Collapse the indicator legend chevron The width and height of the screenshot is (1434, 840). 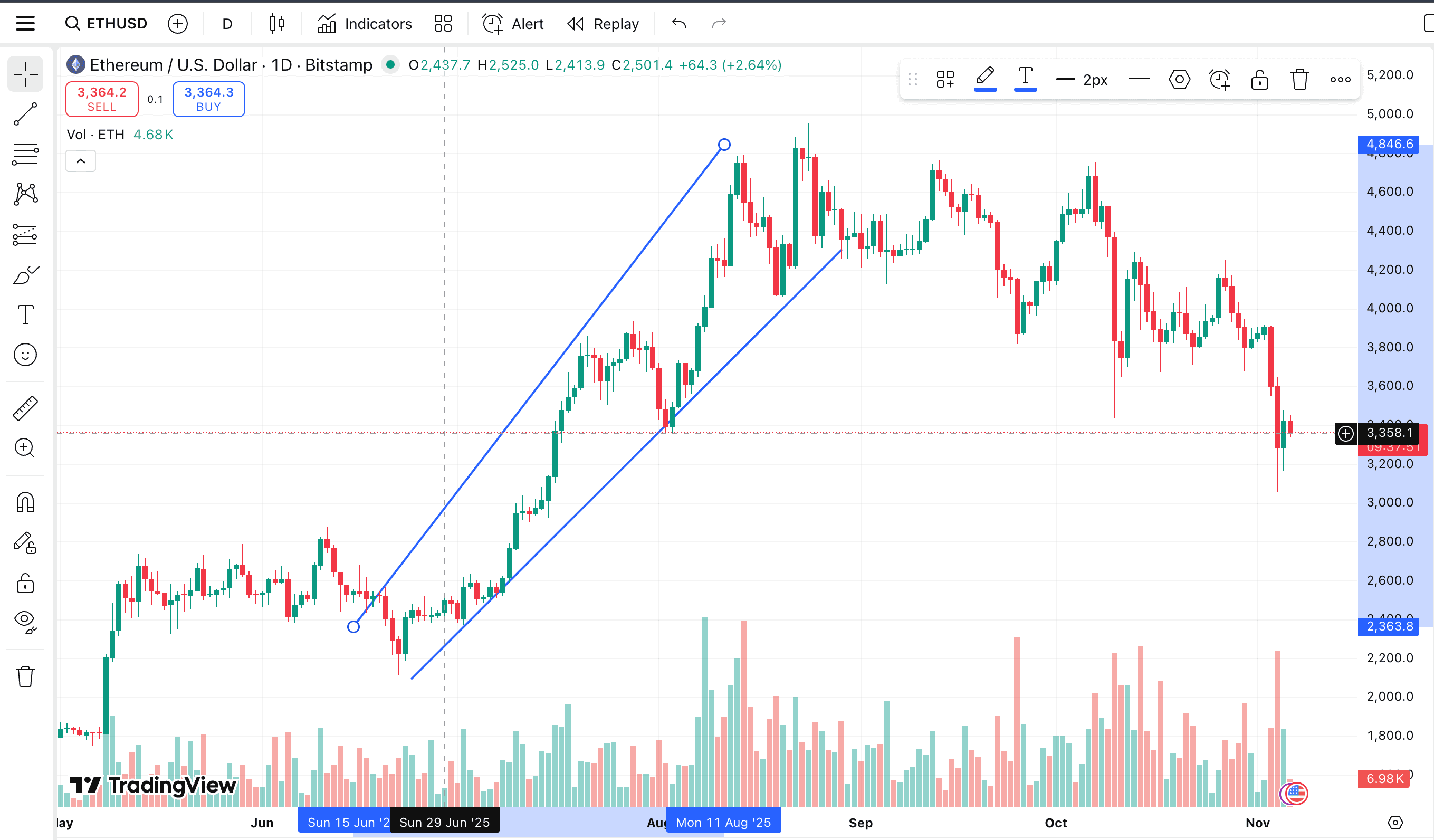(x=81, y=161)
